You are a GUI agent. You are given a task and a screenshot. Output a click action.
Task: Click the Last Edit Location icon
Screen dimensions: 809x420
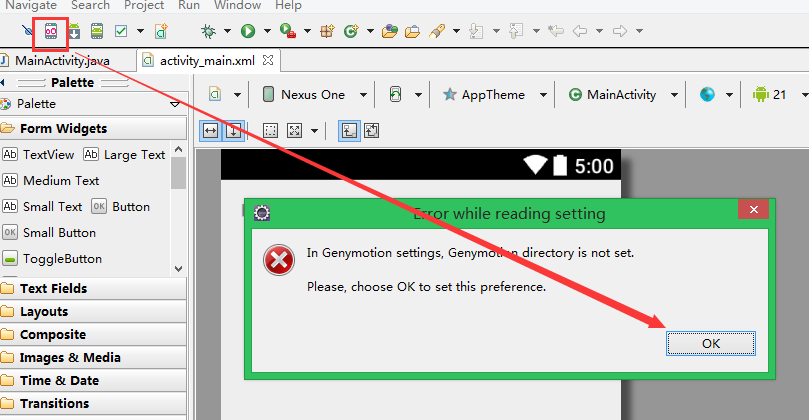point(556,31)
